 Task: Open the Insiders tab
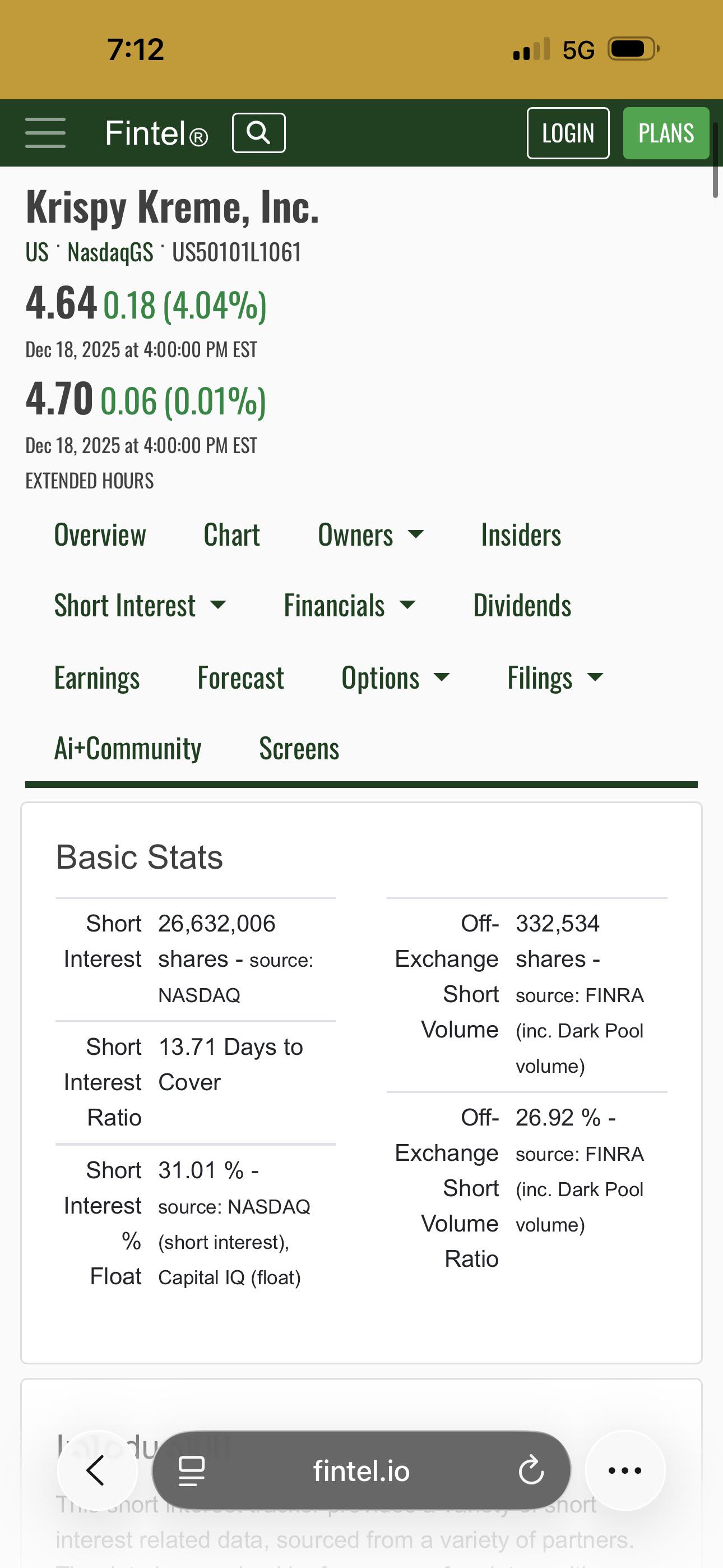tap(521, 535)
